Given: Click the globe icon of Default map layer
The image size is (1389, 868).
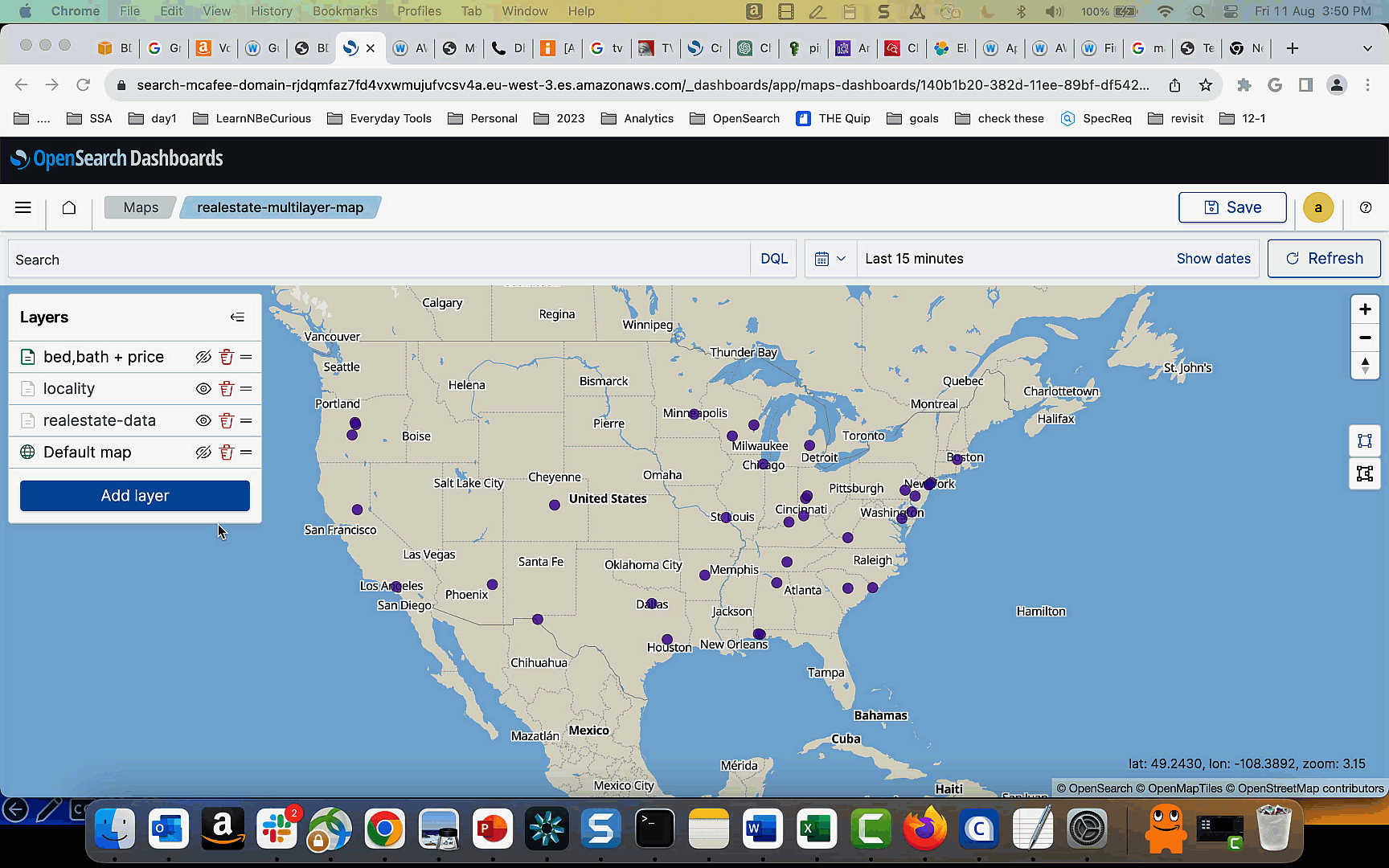Looking at the screenshot, I should [x=27, y=452].
